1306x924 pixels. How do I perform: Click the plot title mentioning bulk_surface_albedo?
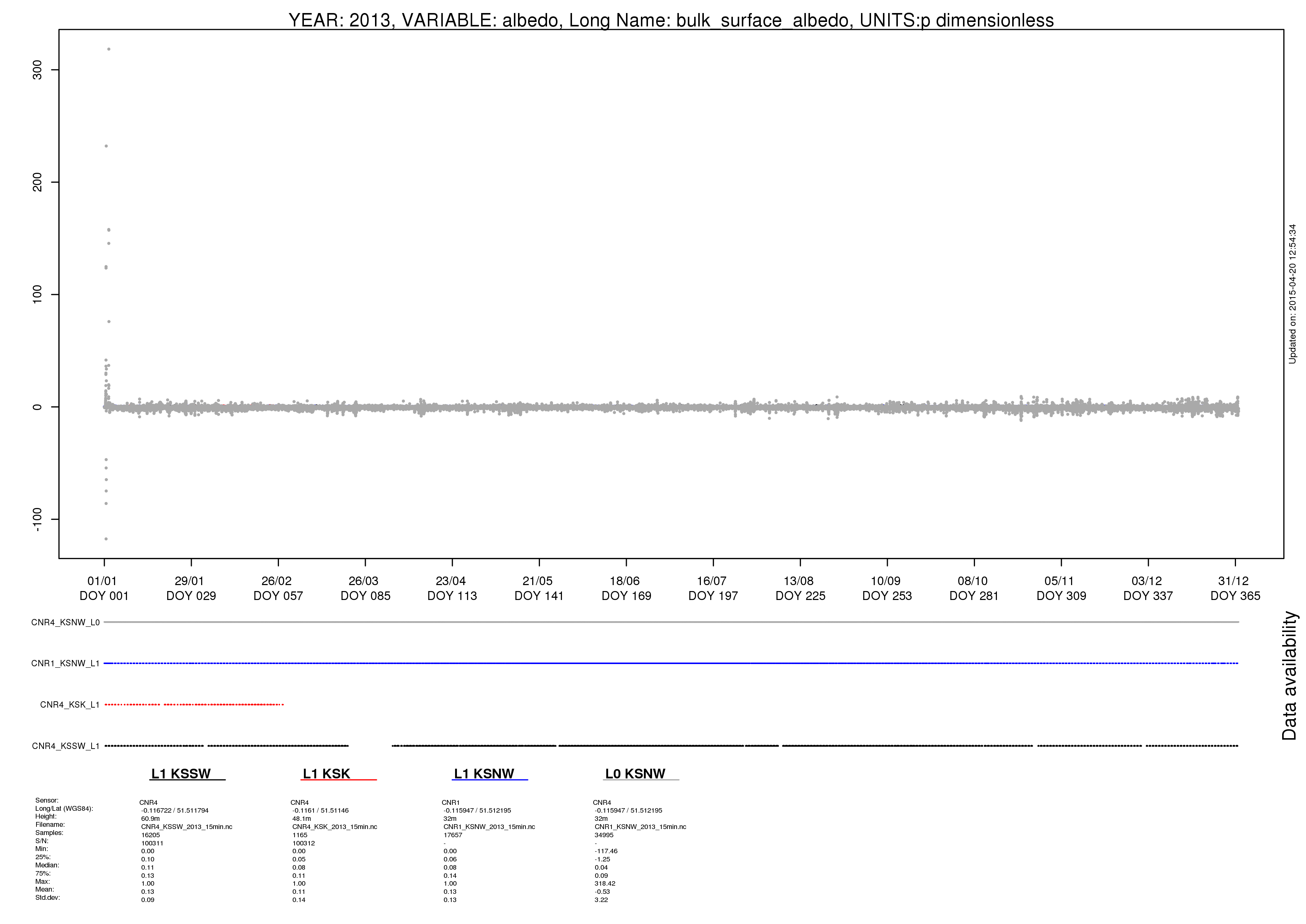[671, 20]
